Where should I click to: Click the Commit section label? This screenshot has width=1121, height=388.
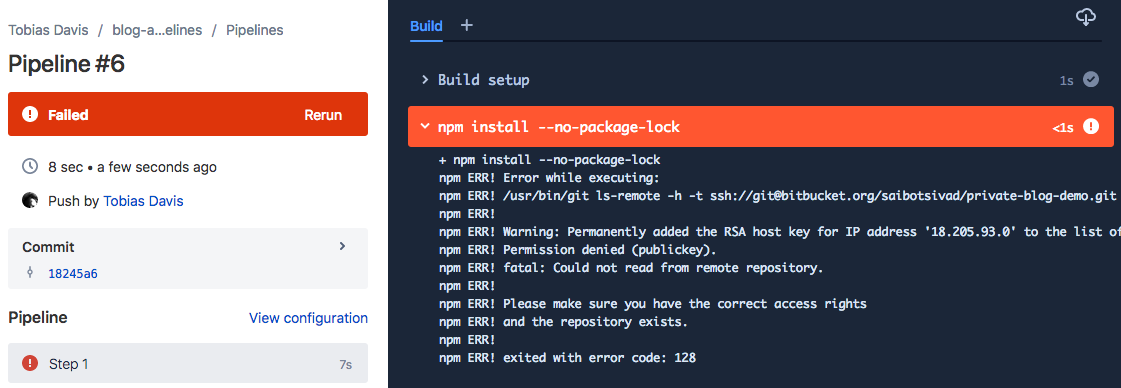(49, 247)
